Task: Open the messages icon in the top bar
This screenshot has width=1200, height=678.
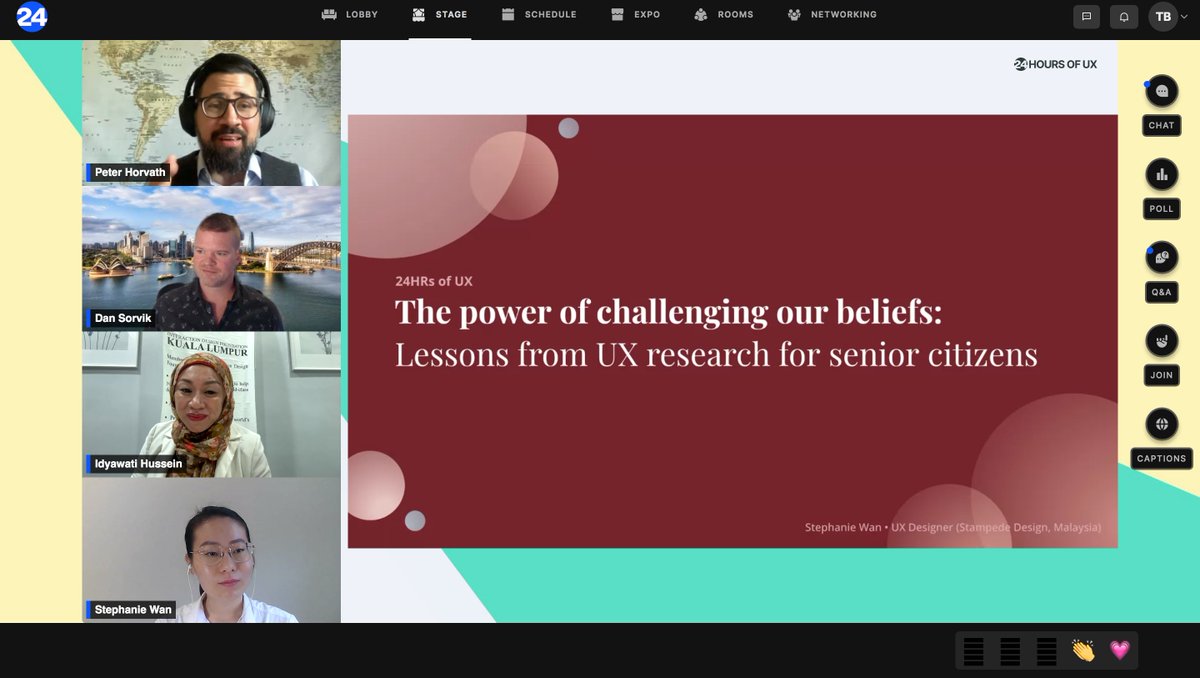Action: (x=1086, y=17)
